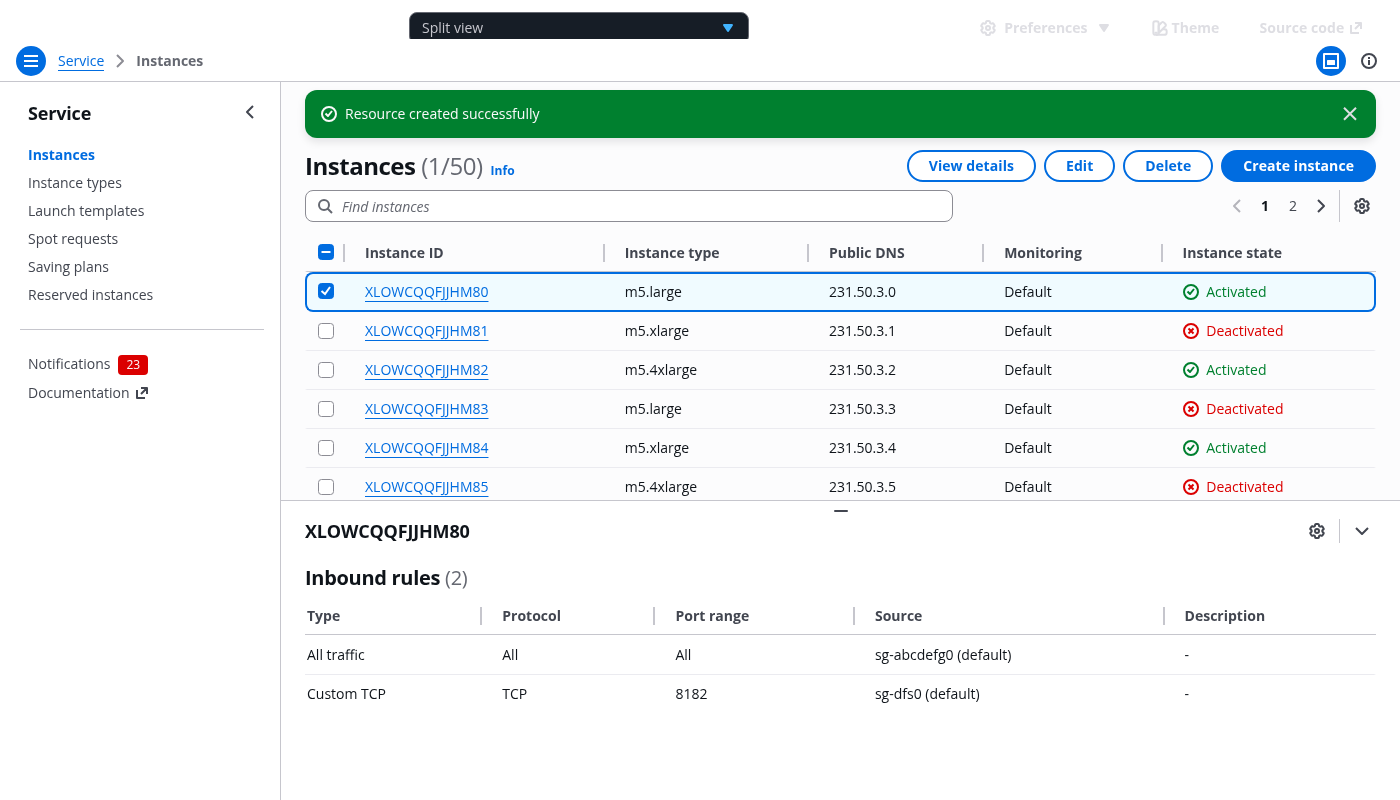Dismiss the success notification banner
Screen dimensions: 1400x800
[1349, 114]
